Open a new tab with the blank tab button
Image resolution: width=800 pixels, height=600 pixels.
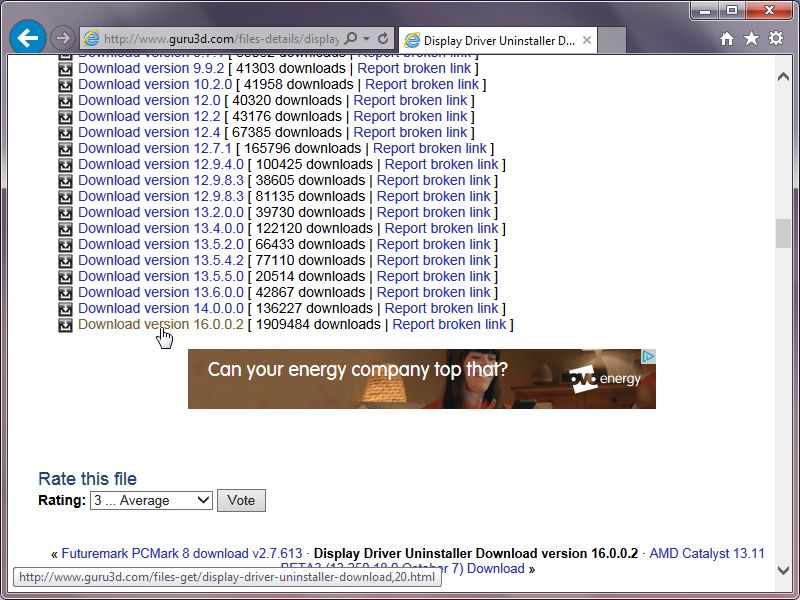[612, 40]
